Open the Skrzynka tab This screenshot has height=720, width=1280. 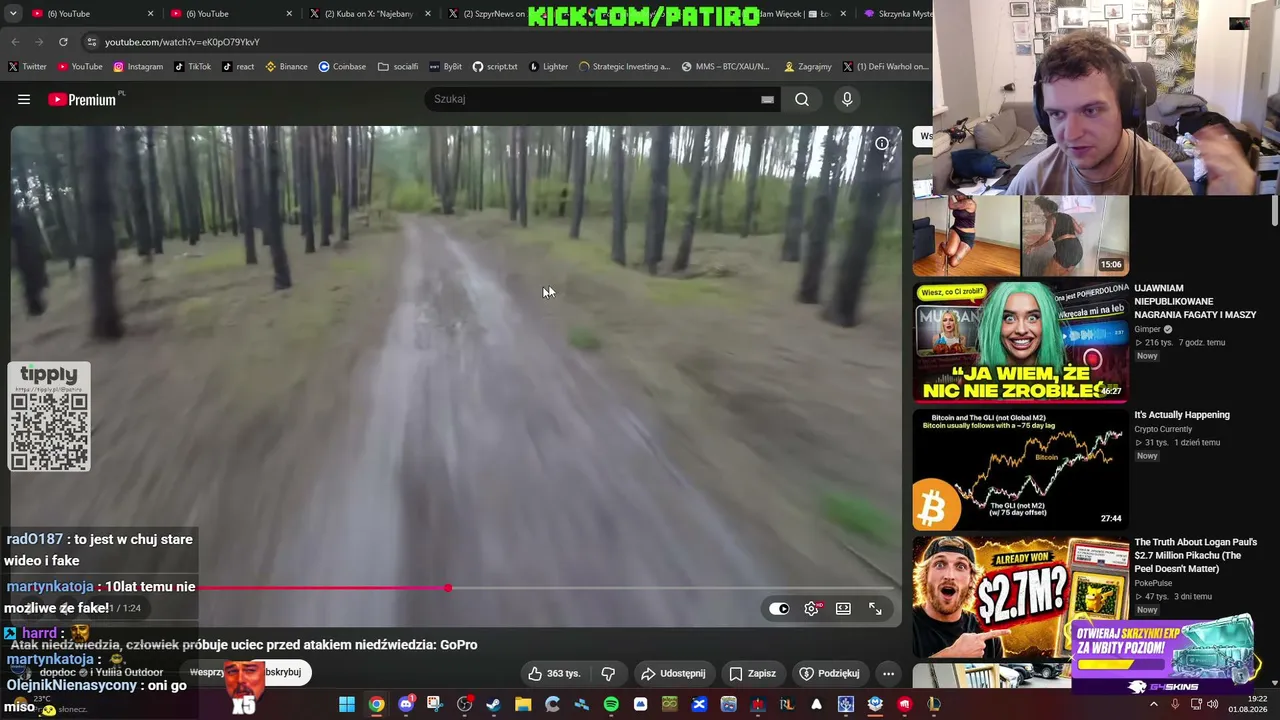pos(893,14)
